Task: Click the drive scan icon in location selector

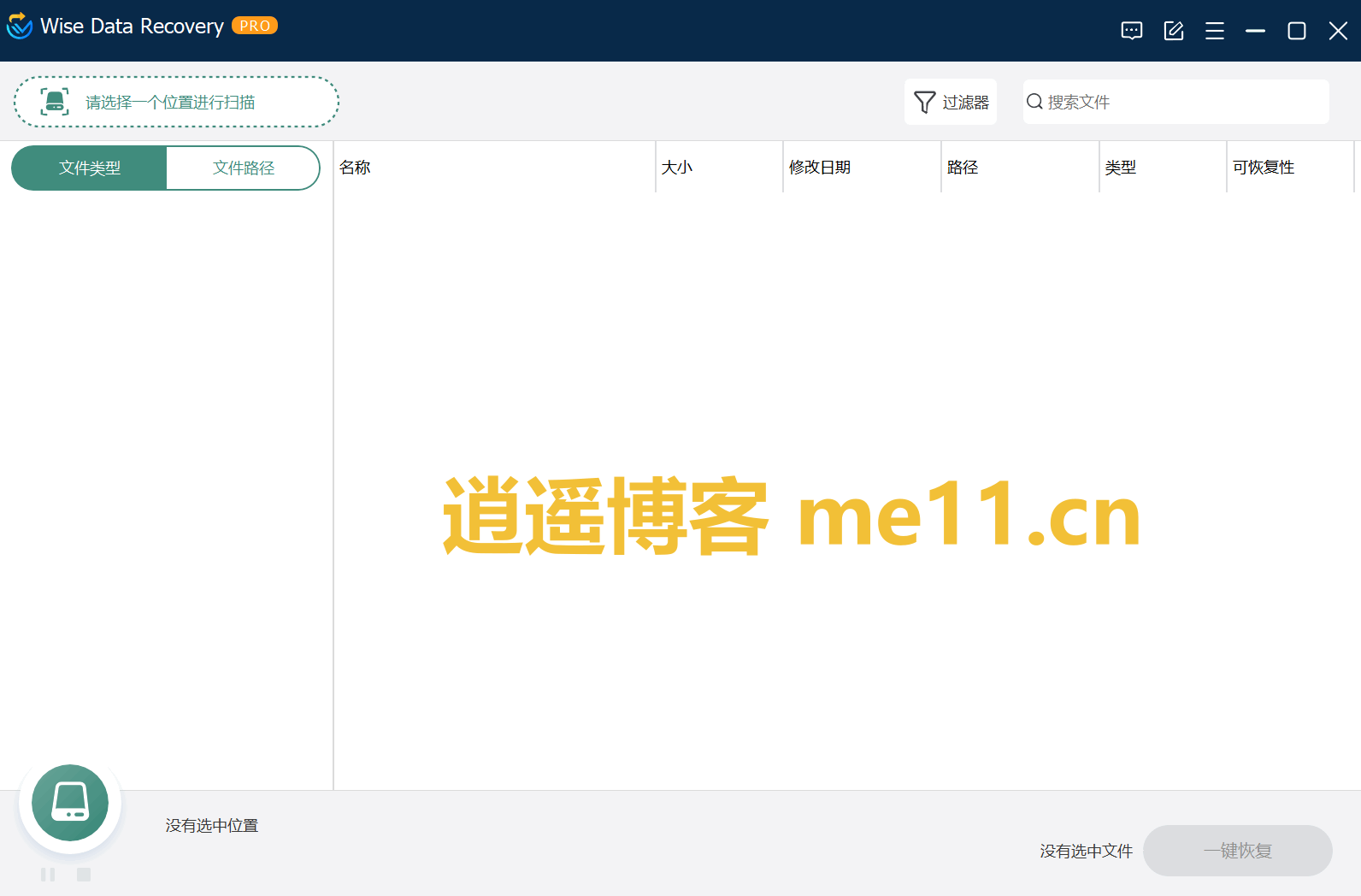Action: (55, 102)
